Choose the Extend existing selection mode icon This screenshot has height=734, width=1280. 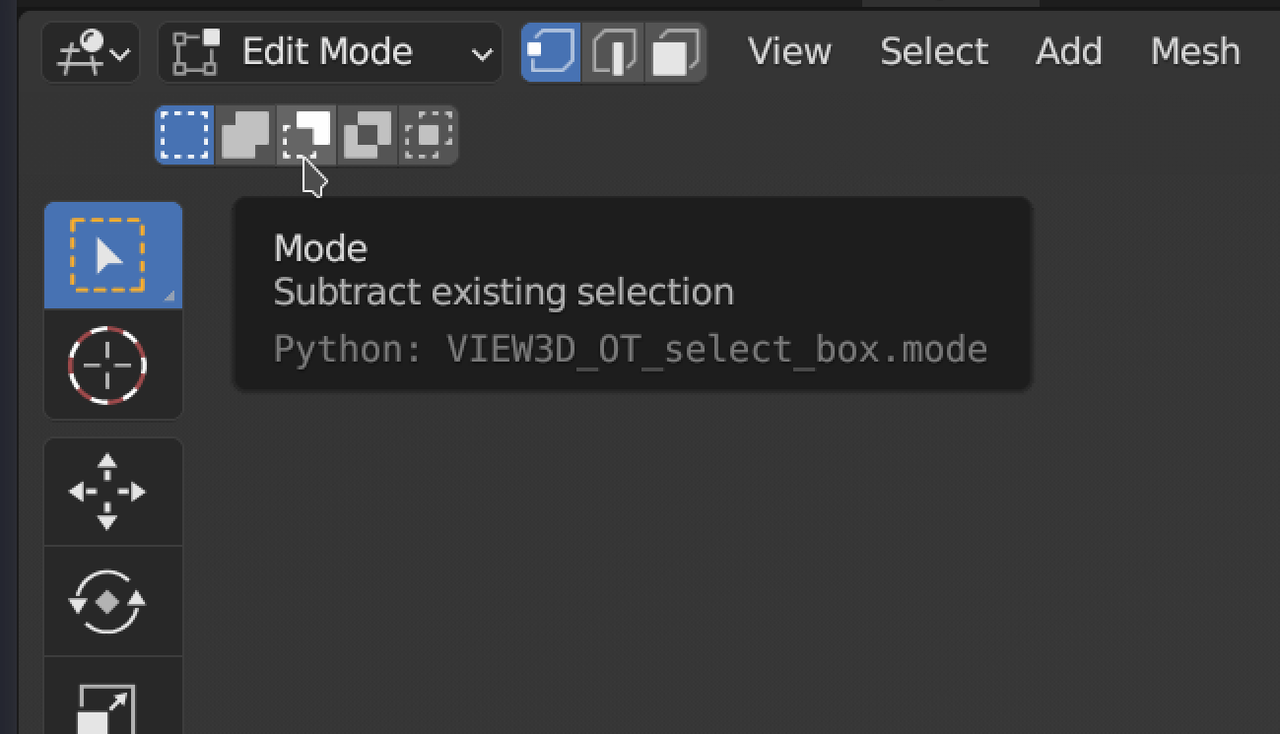[245, 135]
